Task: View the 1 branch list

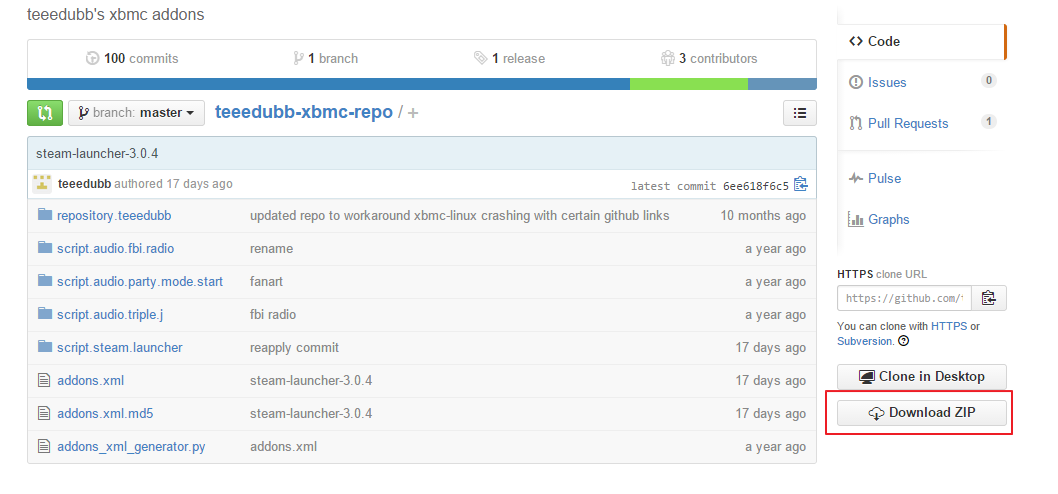Action: [326, 59]
